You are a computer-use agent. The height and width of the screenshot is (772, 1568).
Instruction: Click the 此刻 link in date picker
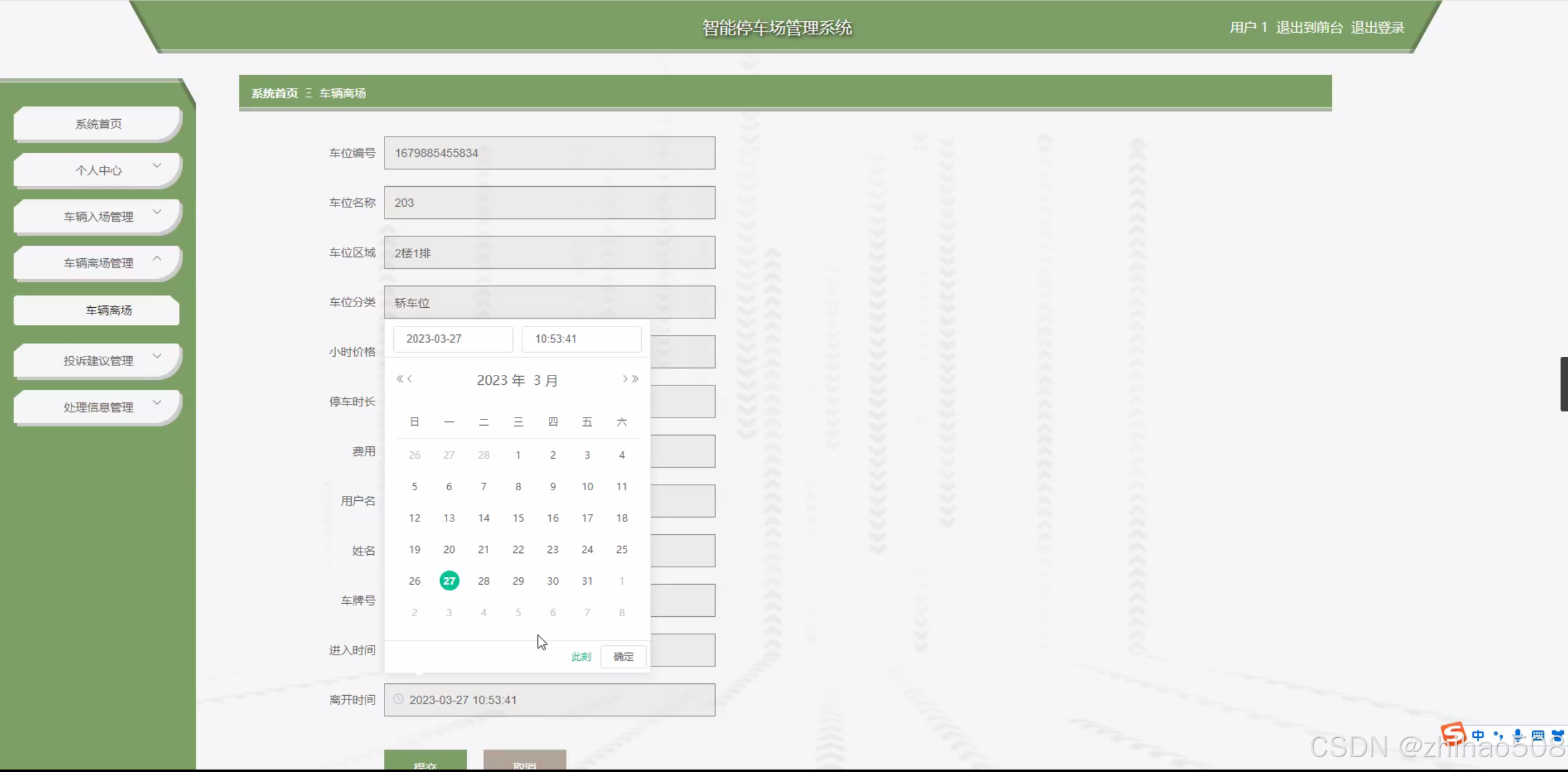[x=581, y=657]
